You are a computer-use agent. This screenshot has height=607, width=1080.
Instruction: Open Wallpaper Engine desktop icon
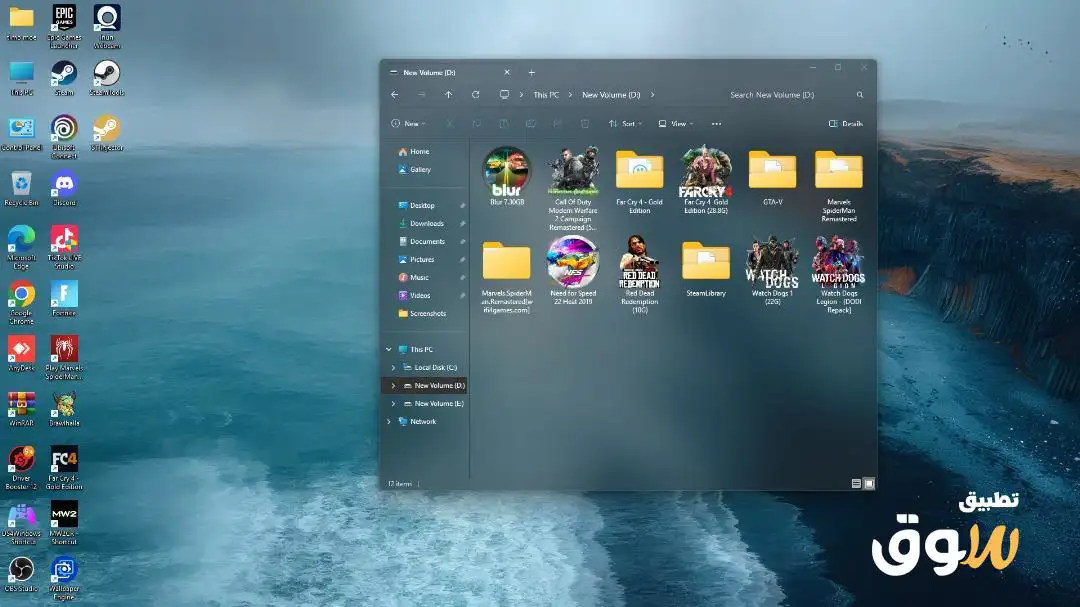tap(64, 577)
